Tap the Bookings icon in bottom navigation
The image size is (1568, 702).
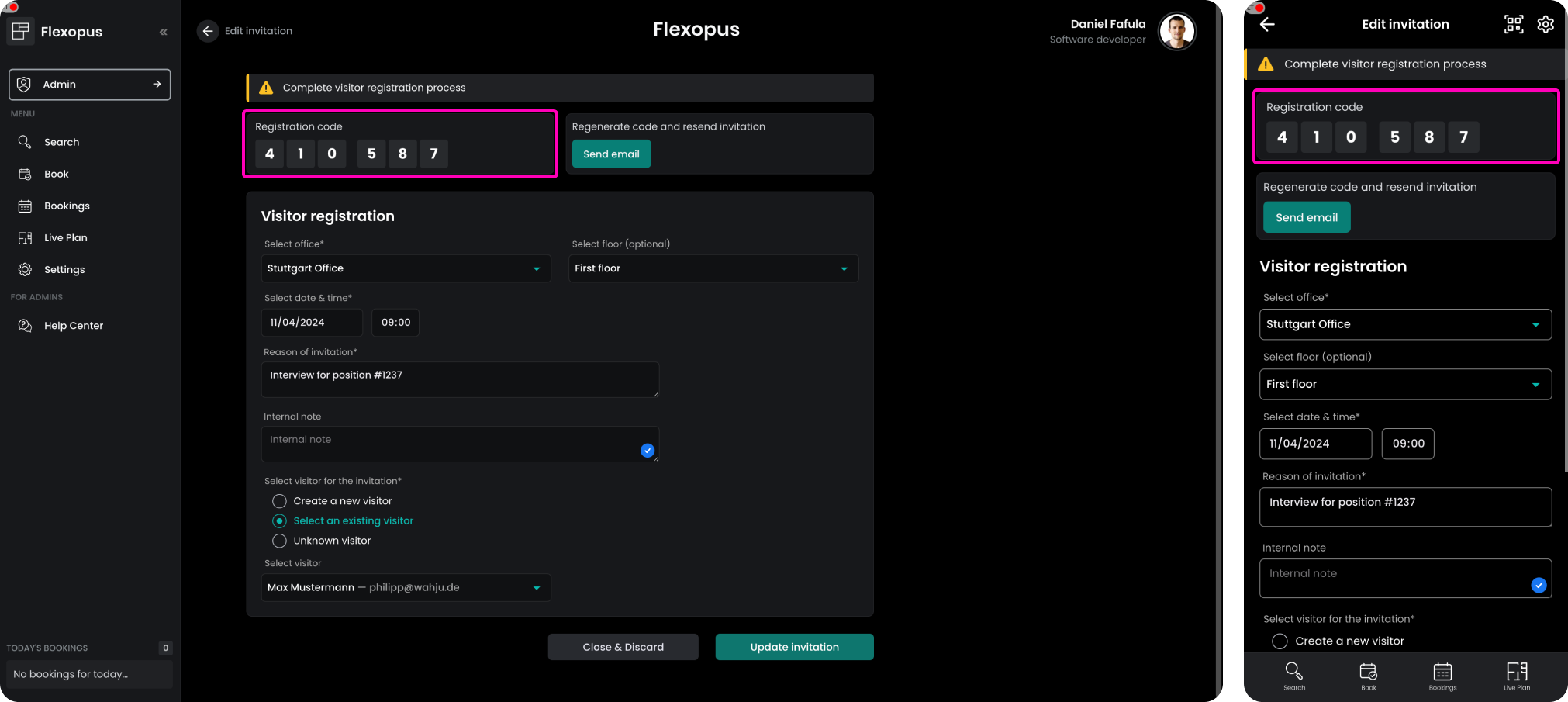point(1442,675)
